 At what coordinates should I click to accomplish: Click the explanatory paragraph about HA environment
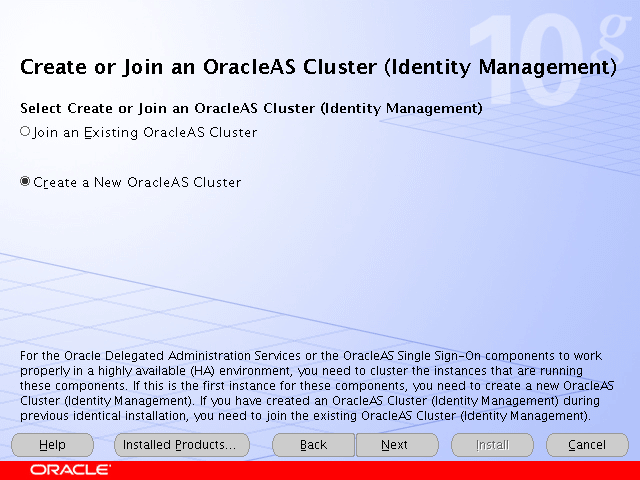(x=317, y=386)
